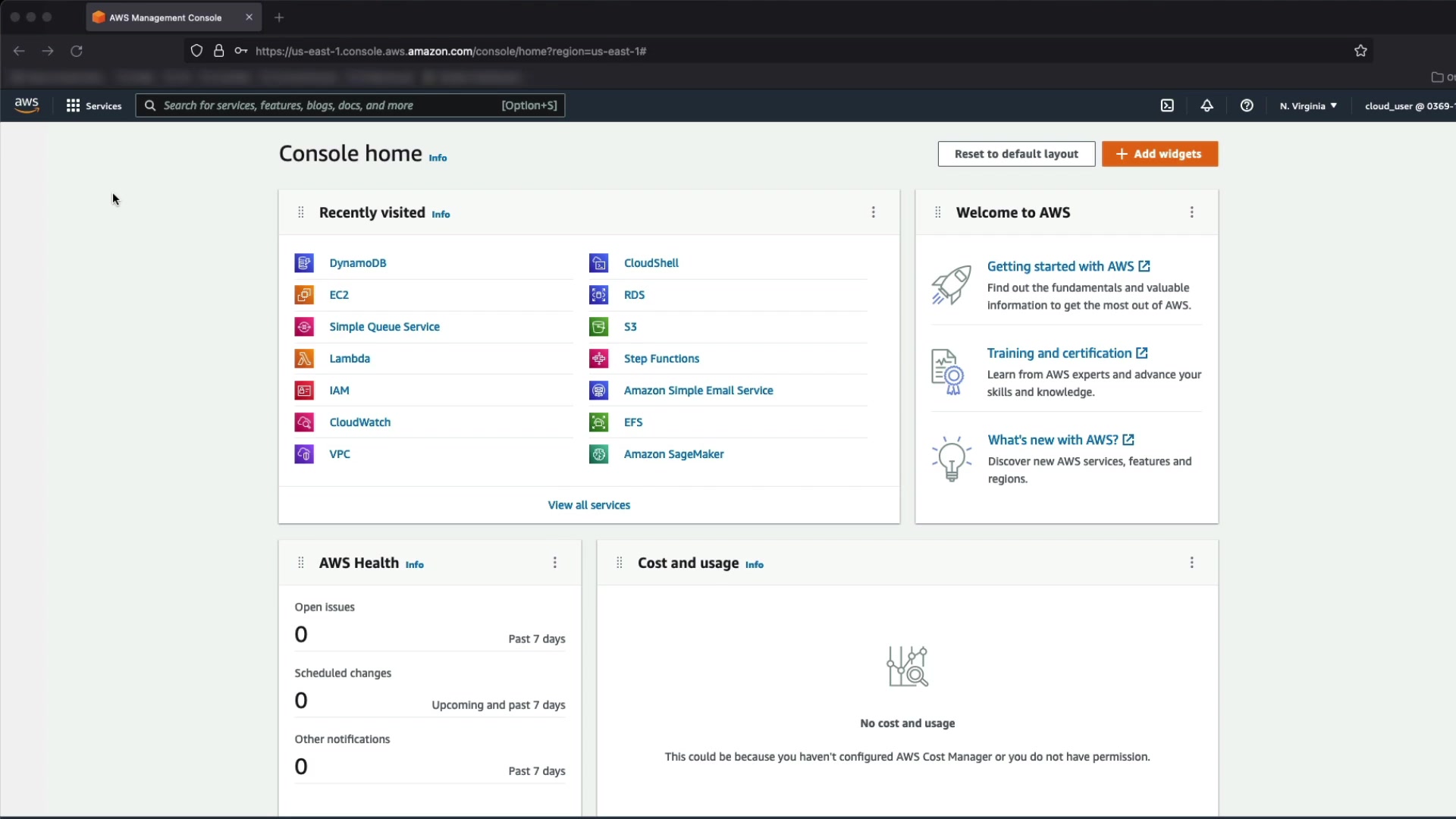The width and height of the screenshot is (1456, 819).
Task: Click the Add widgets button
Action: (x=1159, y=154)
